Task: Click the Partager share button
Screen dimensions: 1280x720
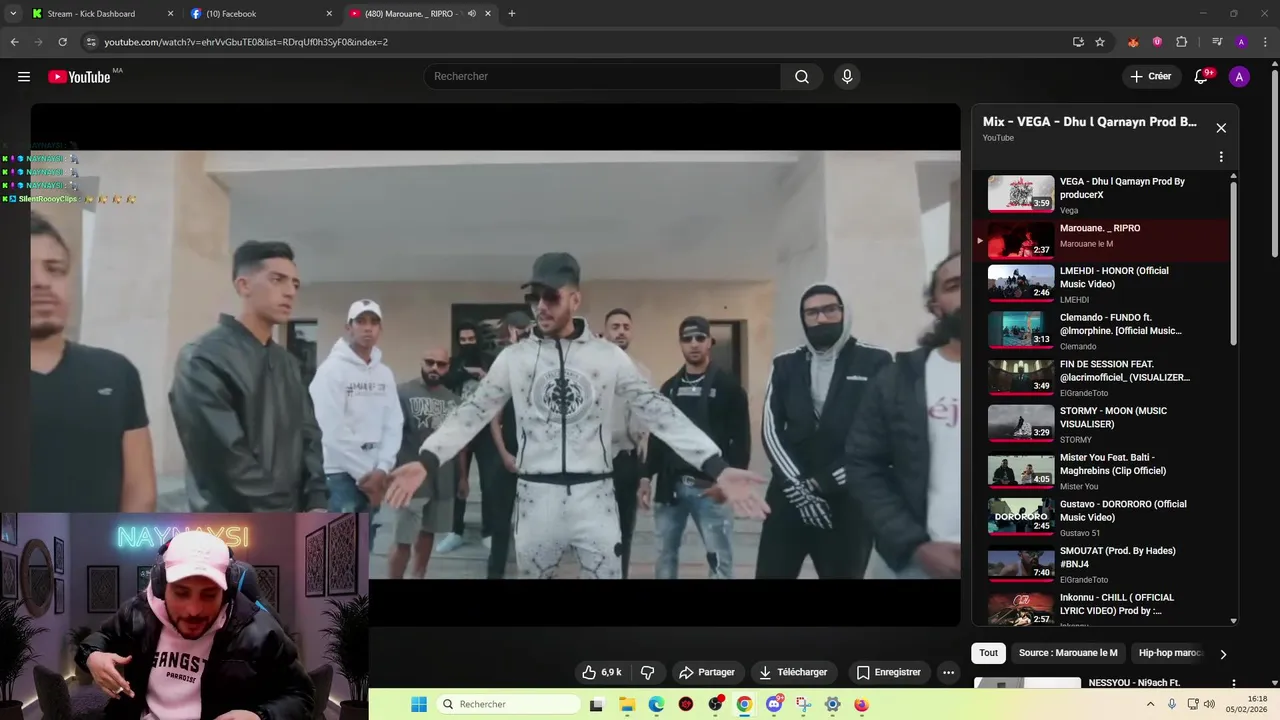Action: point(706,672)
